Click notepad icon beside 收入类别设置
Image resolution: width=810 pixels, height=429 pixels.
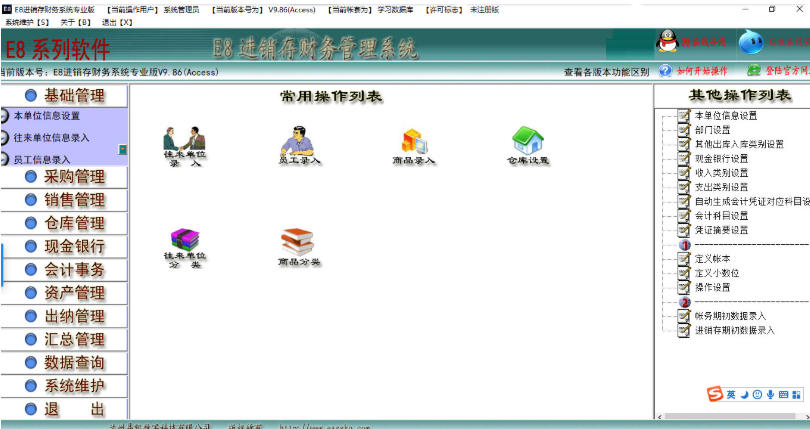tap(684, 173)
